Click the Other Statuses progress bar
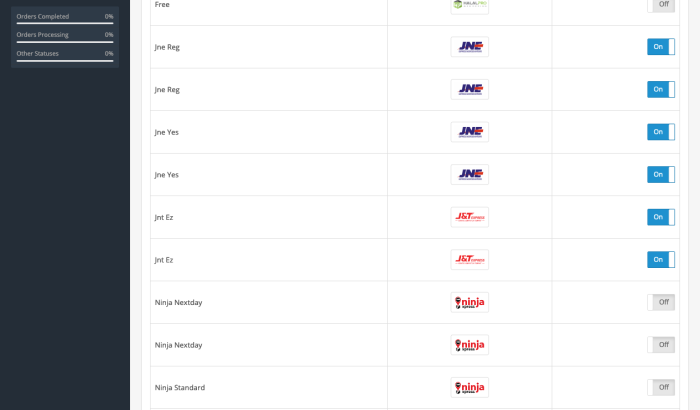 (x=65, y=61)
